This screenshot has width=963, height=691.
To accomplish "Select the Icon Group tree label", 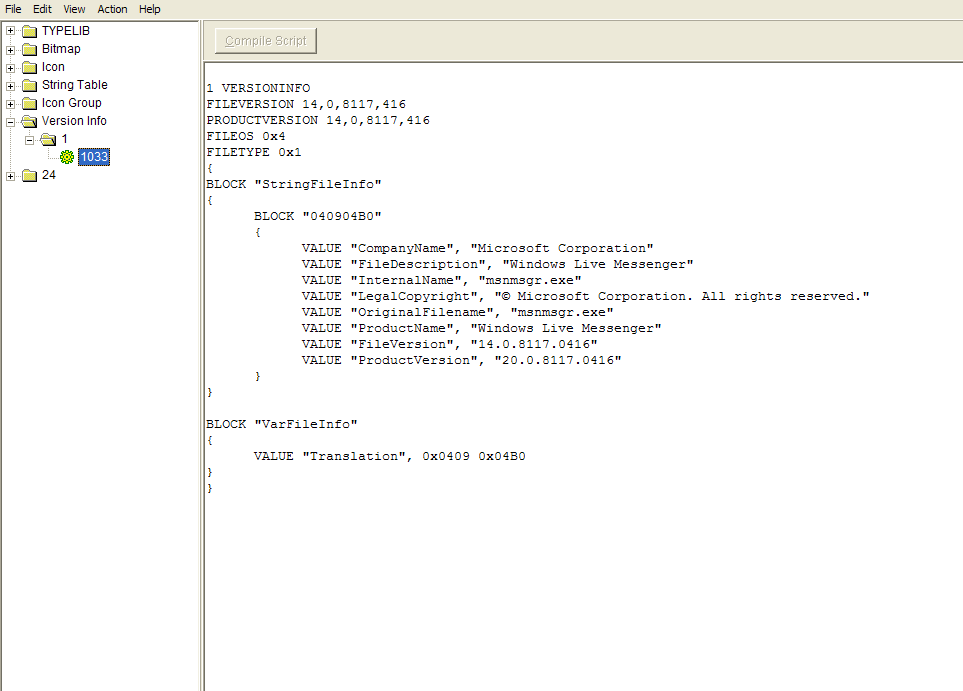I will coord(71,103).
